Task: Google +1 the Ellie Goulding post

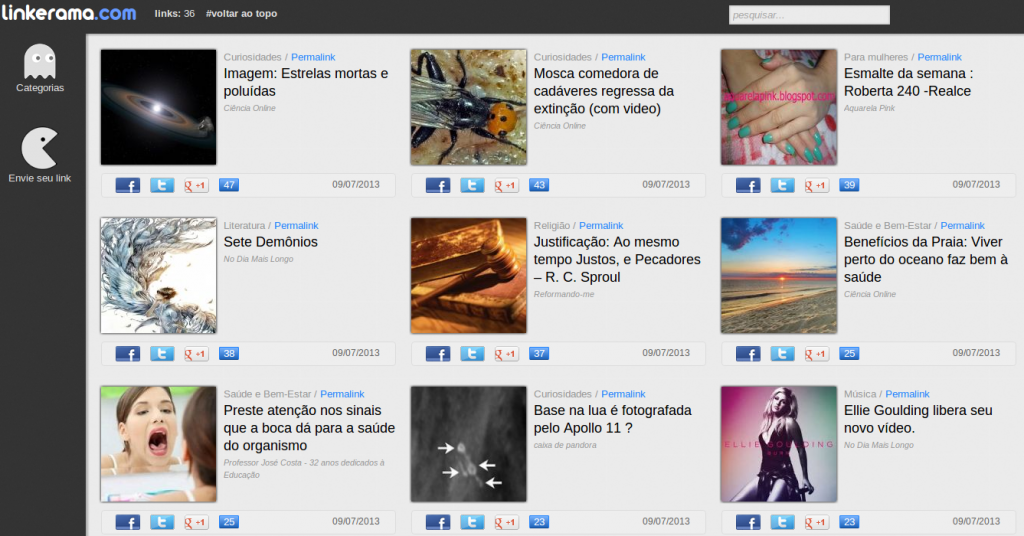Action: coord(816,522)
